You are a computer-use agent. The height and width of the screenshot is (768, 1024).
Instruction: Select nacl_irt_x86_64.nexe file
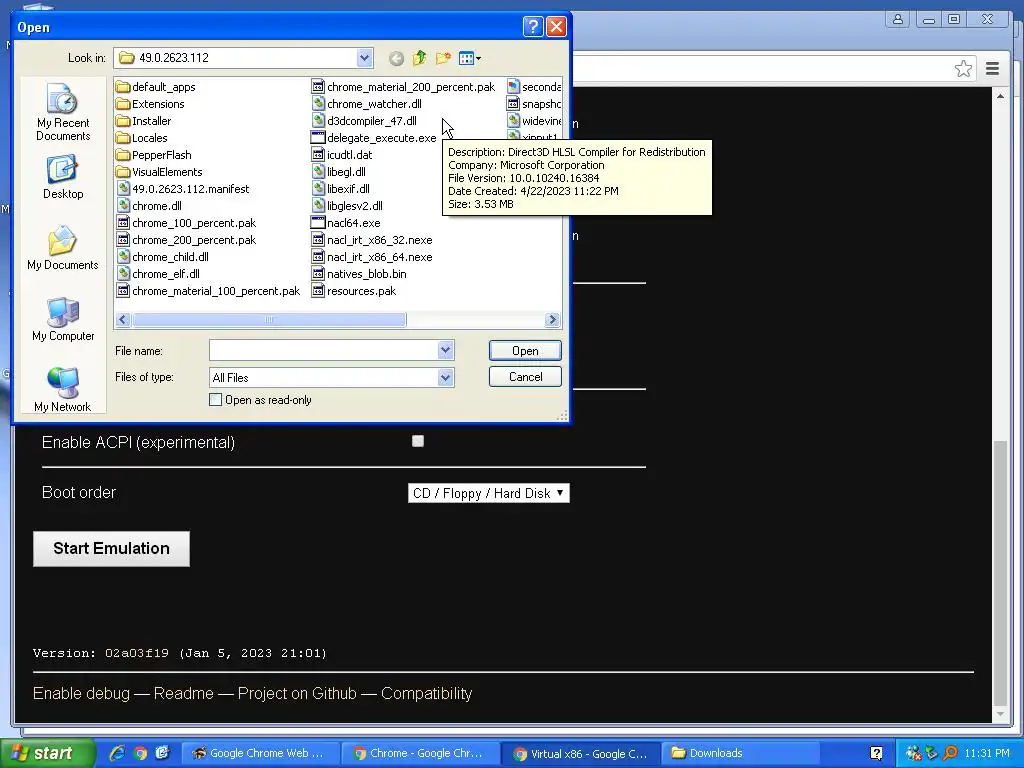pos(372,257)
